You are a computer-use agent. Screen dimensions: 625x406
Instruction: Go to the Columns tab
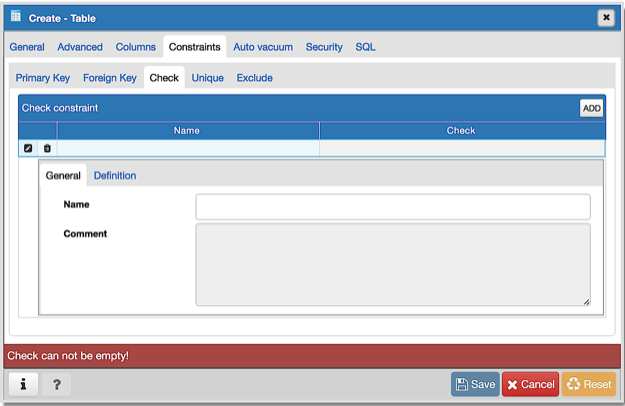tap(135, 47)
